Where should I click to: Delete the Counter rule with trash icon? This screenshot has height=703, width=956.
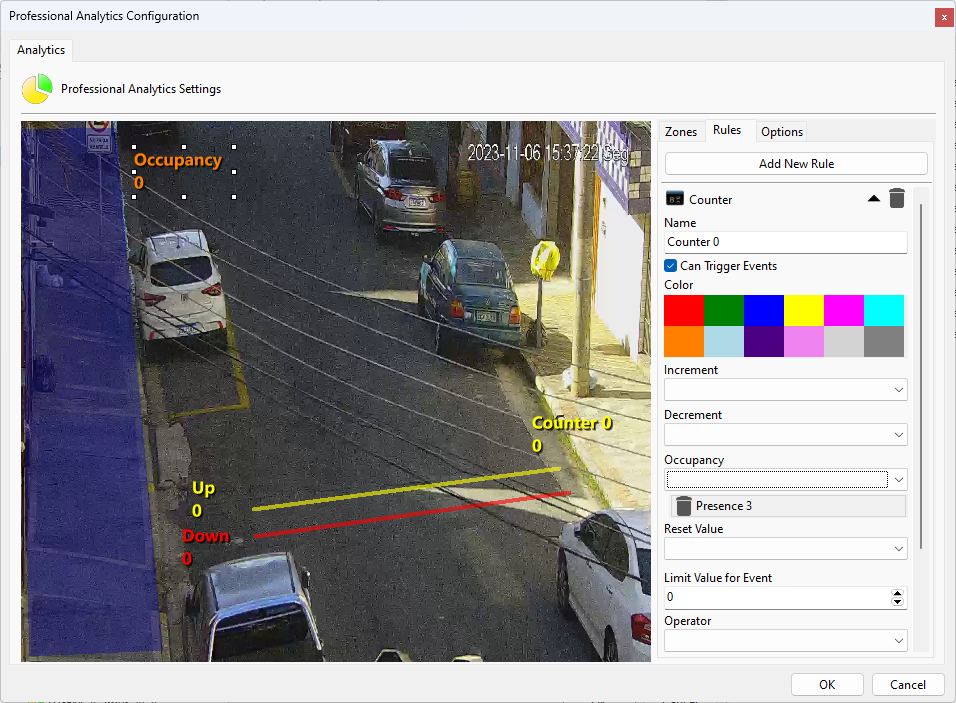[896, 199]
